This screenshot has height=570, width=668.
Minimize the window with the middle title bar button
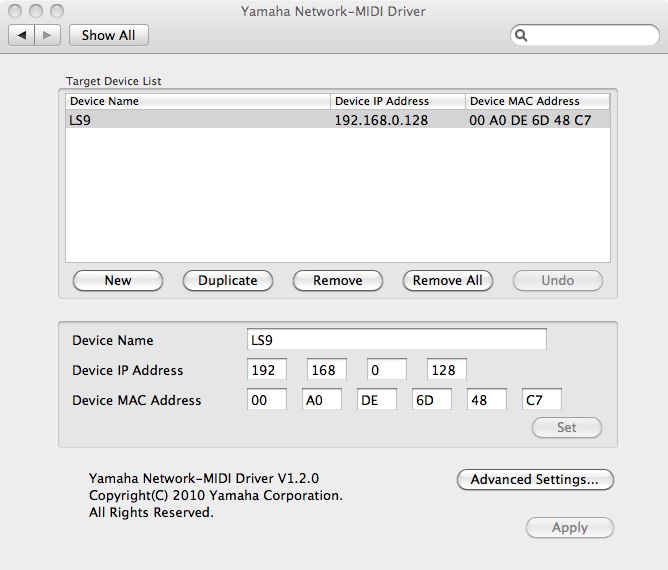click(36, 11)
